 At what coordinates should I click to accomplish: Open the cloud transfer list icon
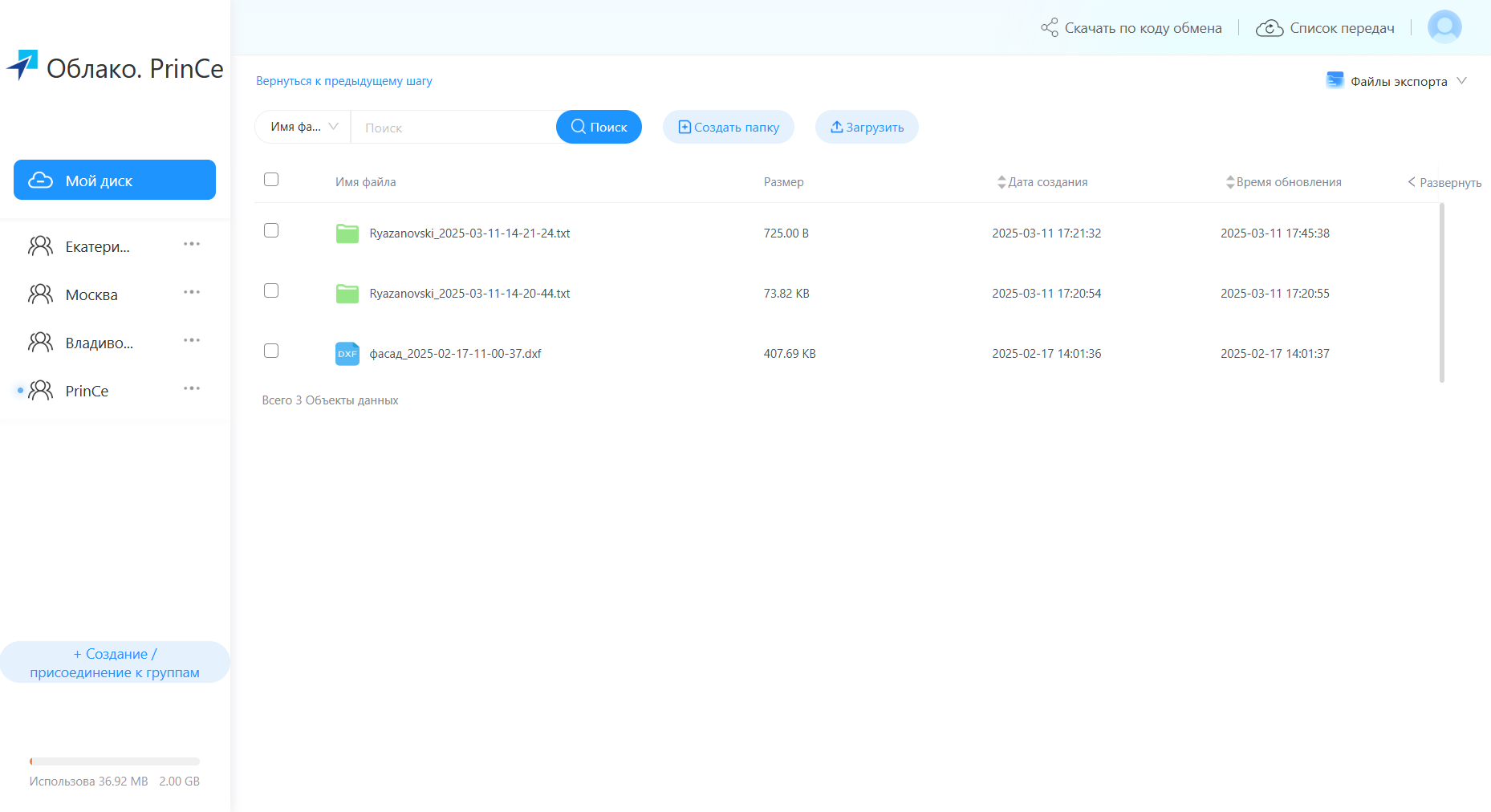pos(1270,28)
